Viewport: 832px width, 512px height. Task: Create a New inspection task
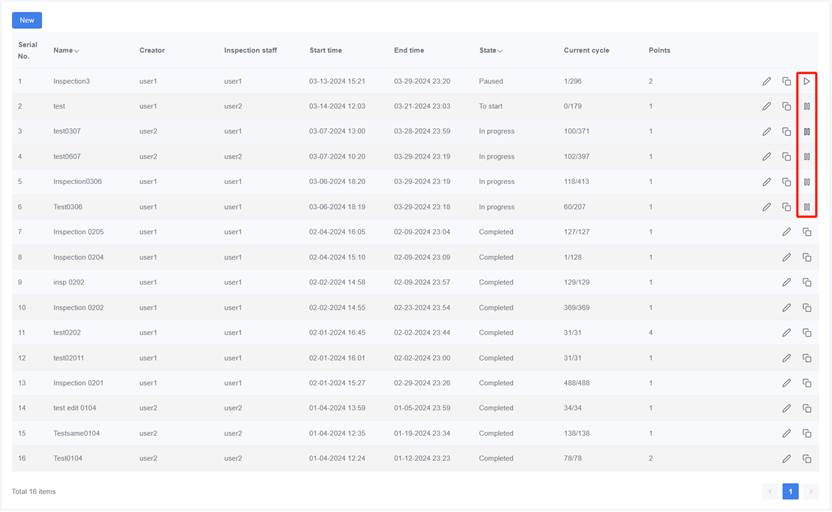coord(27,20)
